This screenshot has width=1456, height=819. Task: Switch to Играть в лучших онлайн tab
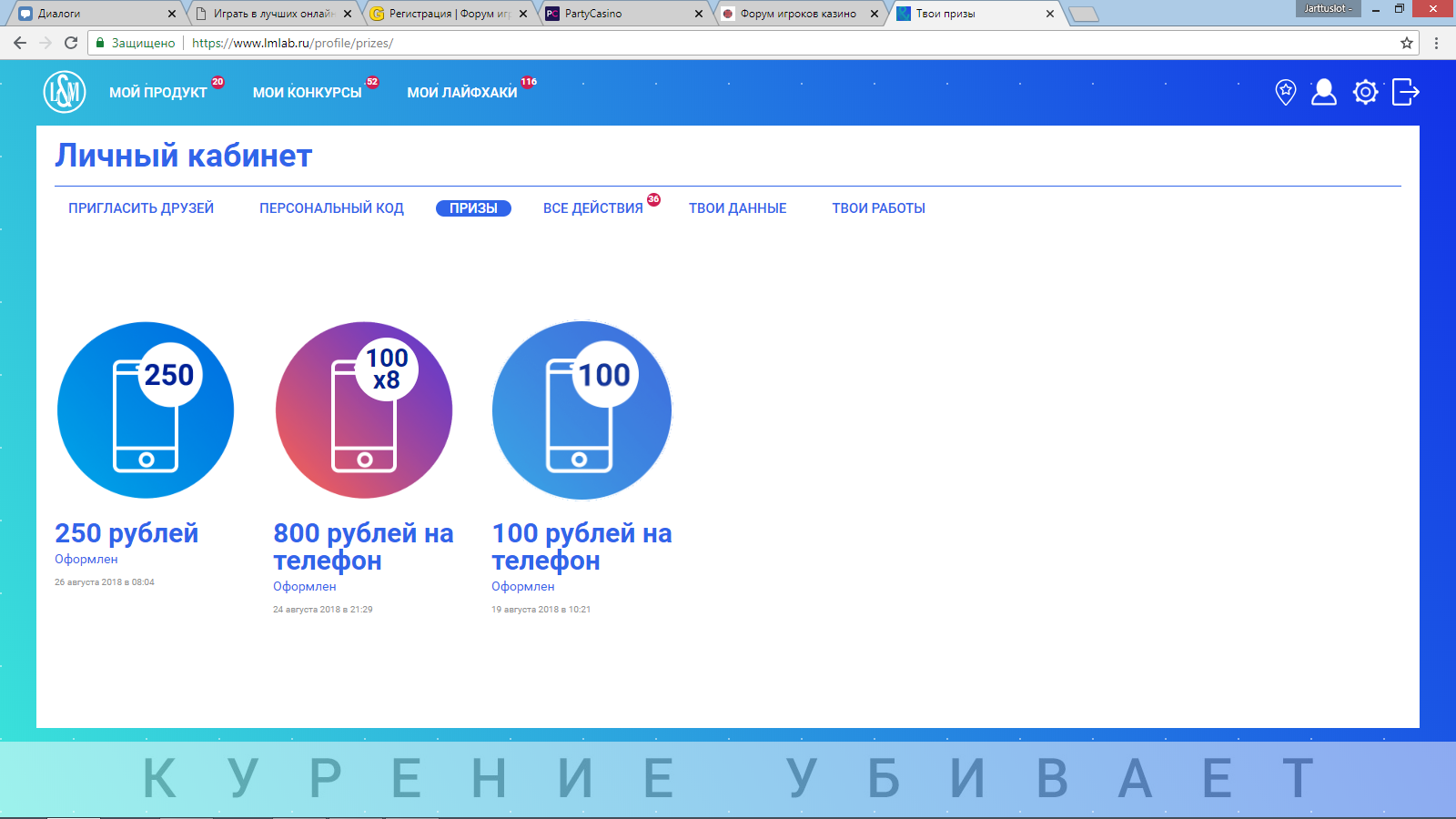point(271,14)
